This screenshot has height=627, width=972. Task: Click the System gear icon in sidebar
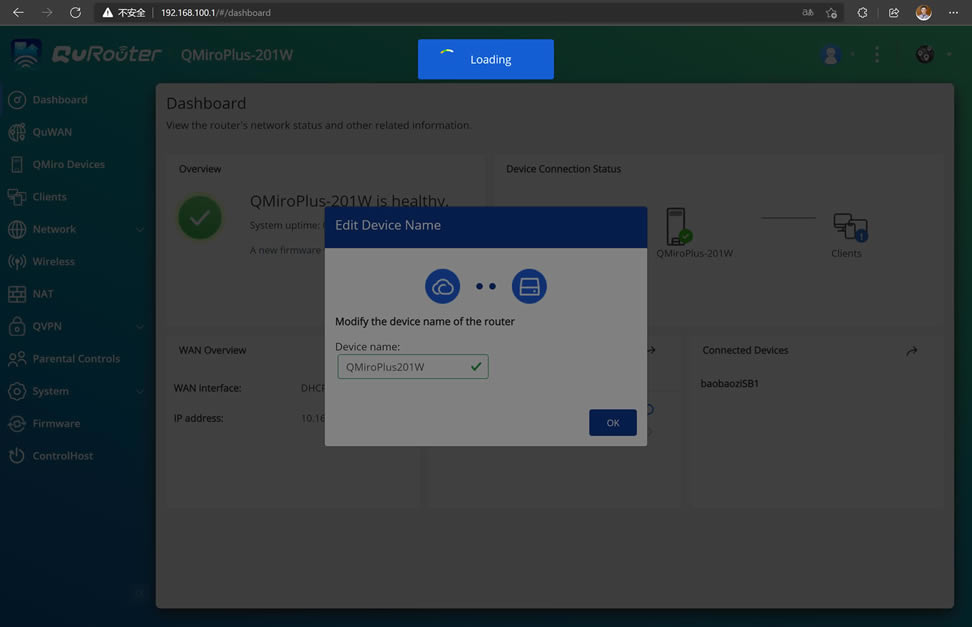coord(17,391)
